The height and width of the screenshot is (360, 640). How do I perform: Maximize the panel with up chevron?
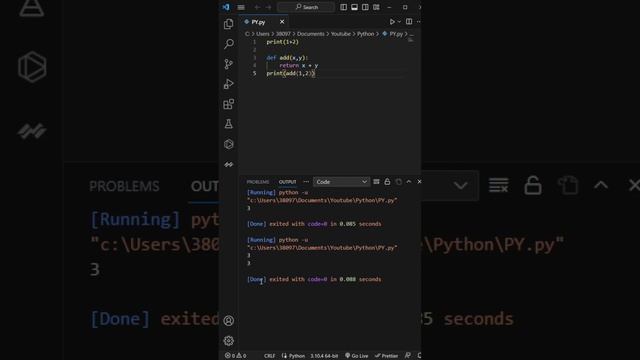coord(409,182)
